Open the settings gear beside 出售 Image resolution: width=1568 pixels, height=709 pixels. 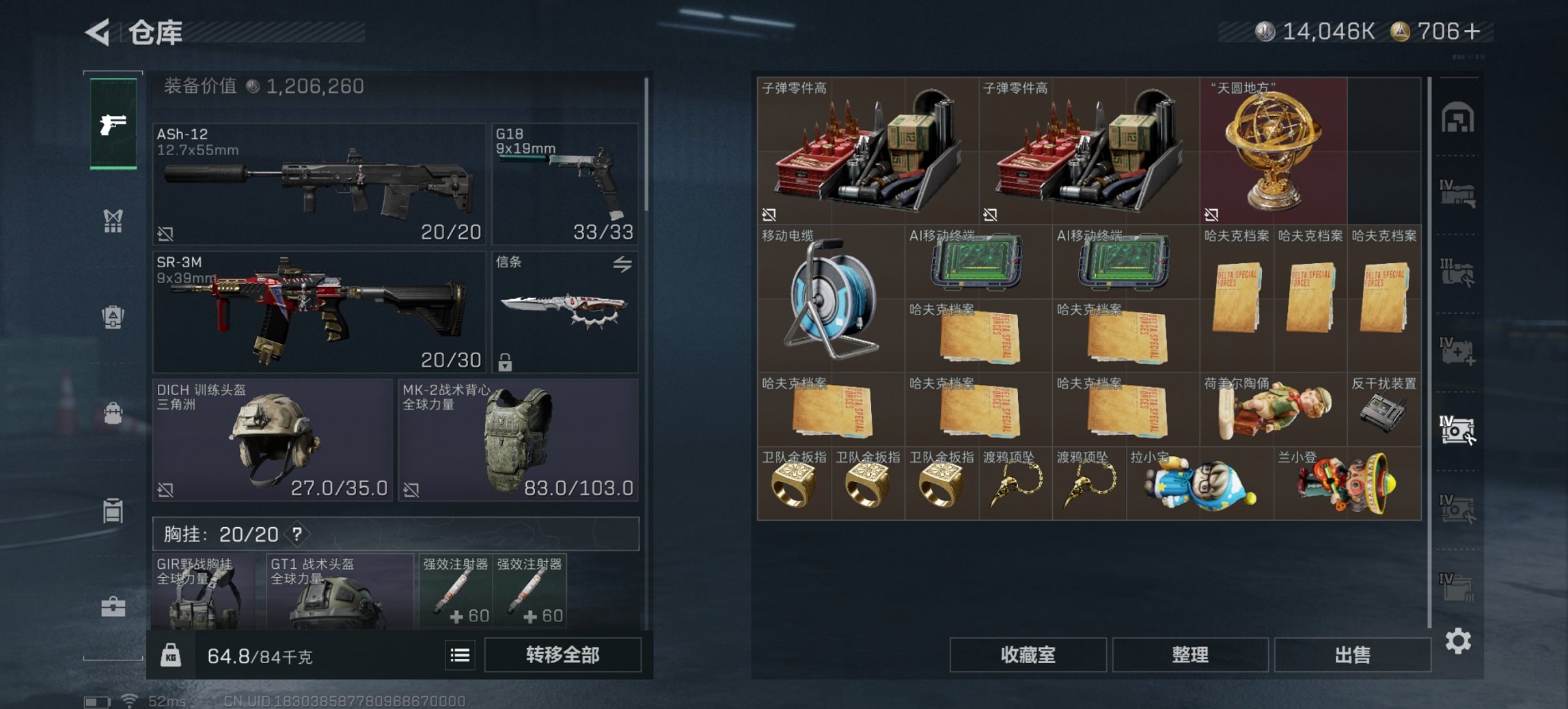click(x=1458, y=641)
